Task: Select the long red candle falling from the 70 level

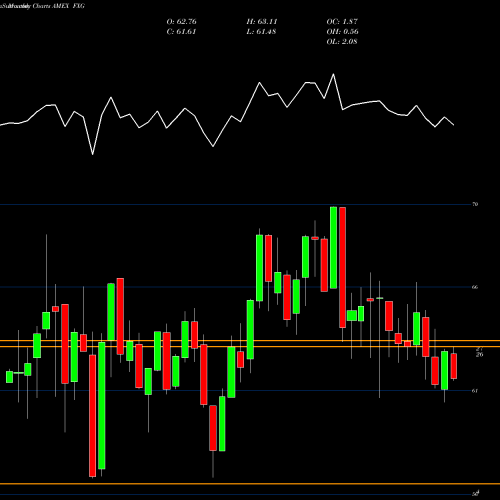Action: point(342,267)
